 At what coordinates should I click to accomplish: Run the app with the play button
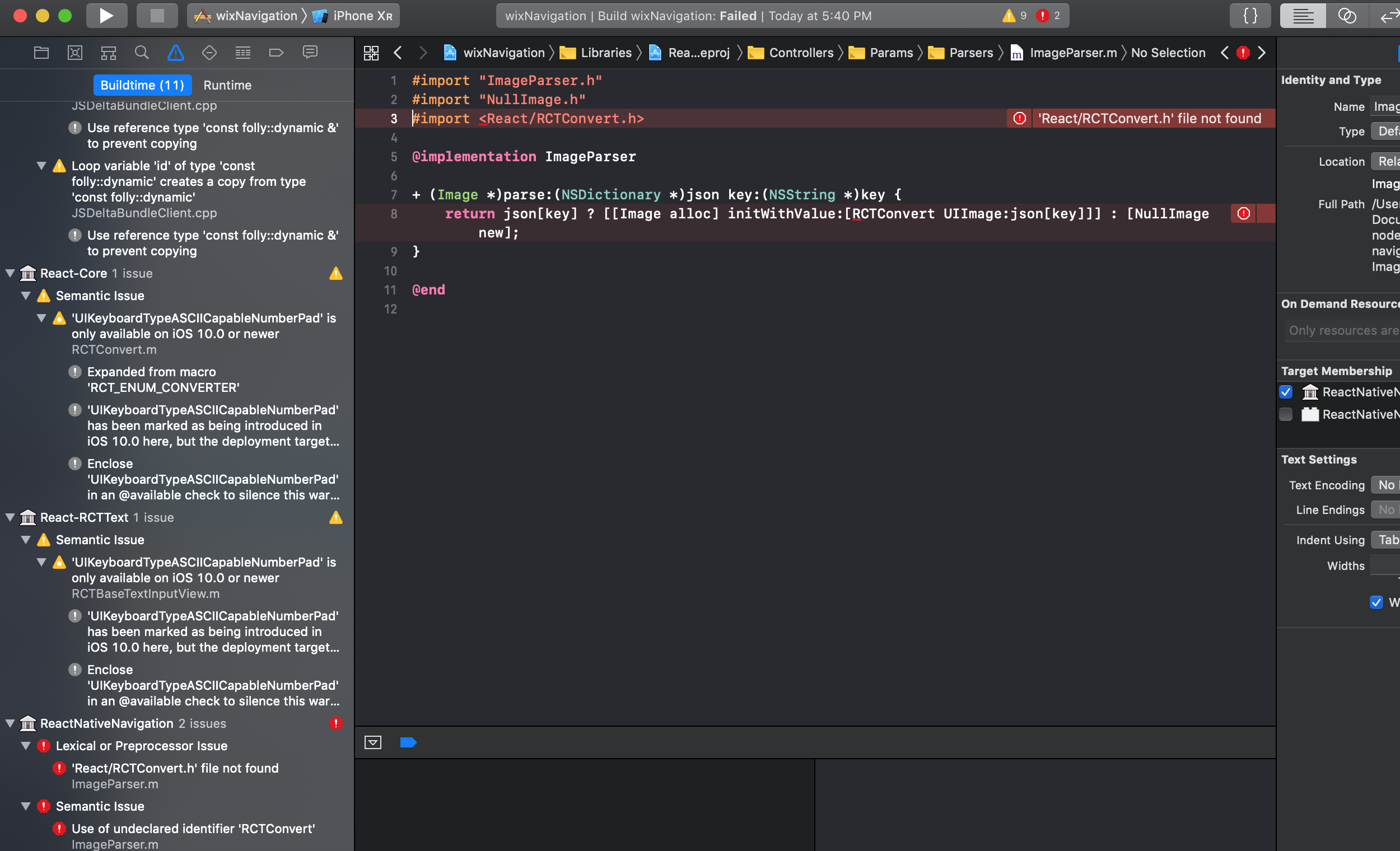[106, 15]
